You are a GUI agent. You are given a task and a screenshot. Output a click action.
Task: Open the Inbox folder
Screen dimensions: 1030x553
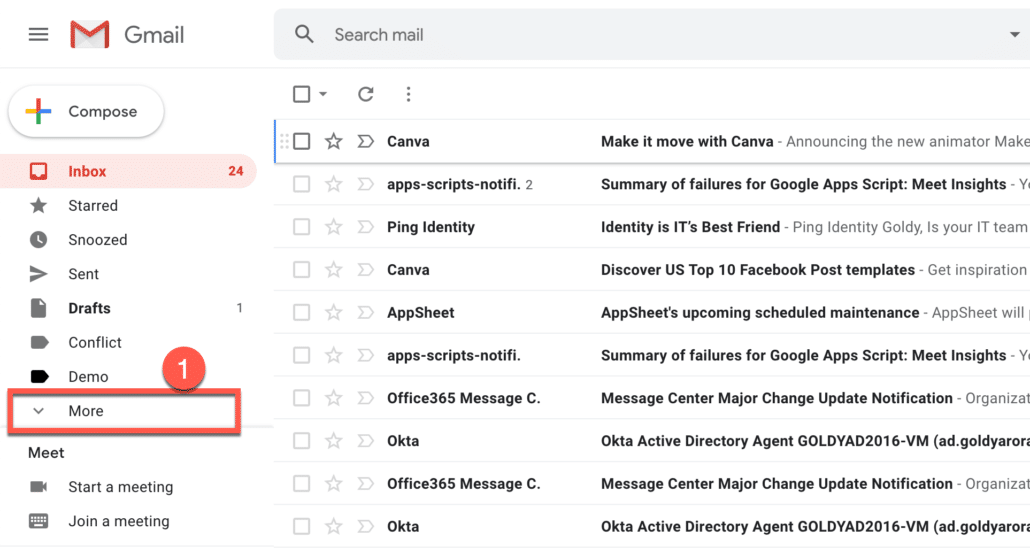(x=127, y=171)
